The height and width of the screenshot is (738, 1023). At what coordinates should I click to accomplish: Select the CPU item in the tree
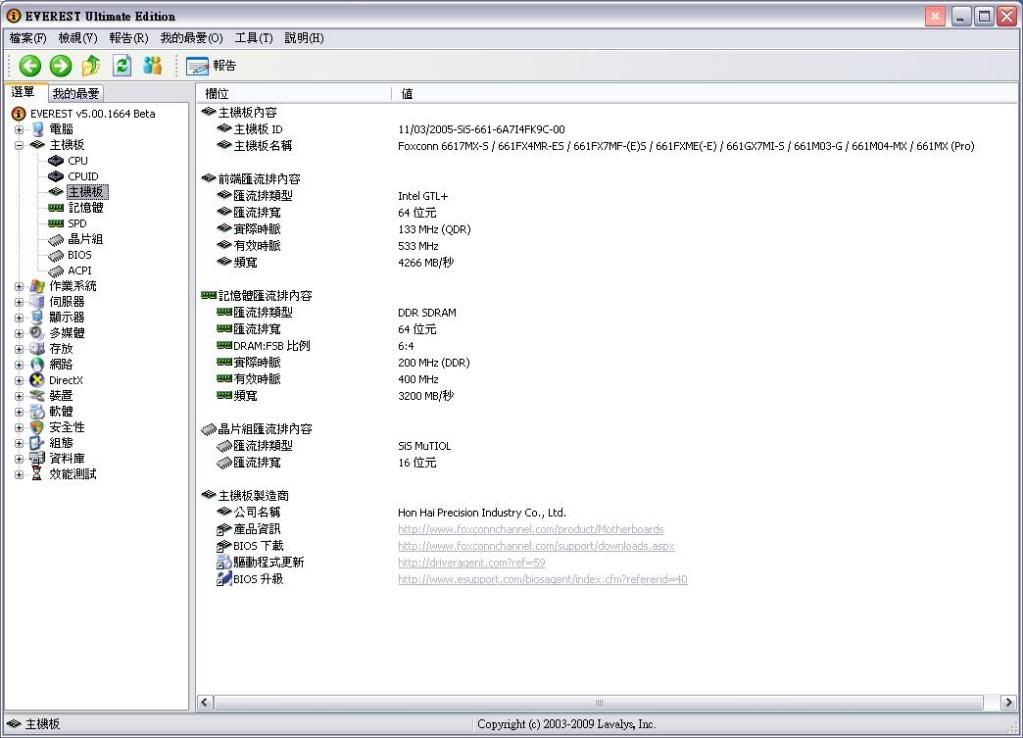click(x=78, y=161)
